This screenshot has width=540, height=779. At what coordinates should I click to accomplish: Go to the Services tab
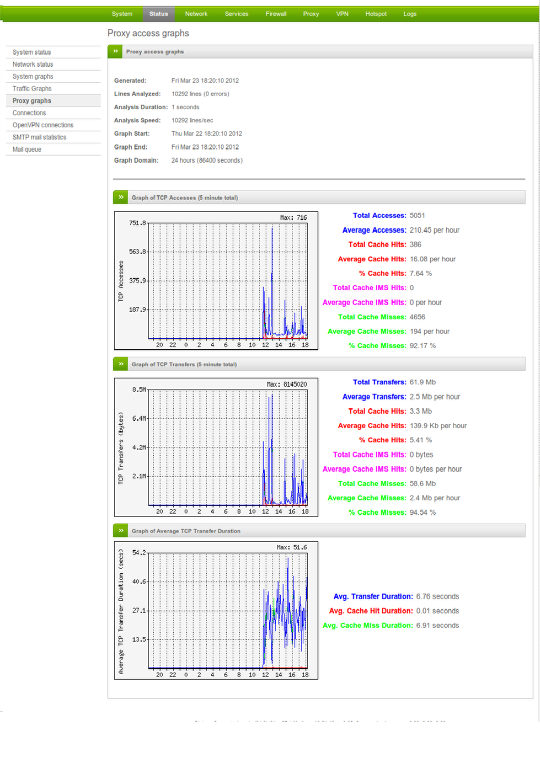pos(236,14)
